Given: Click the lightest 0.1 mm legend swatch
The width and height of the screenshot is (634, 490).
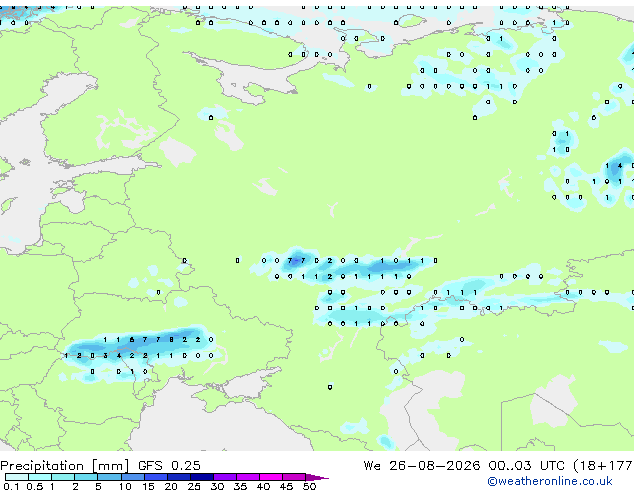Looking at the screenshot, I should pos(17,477).
